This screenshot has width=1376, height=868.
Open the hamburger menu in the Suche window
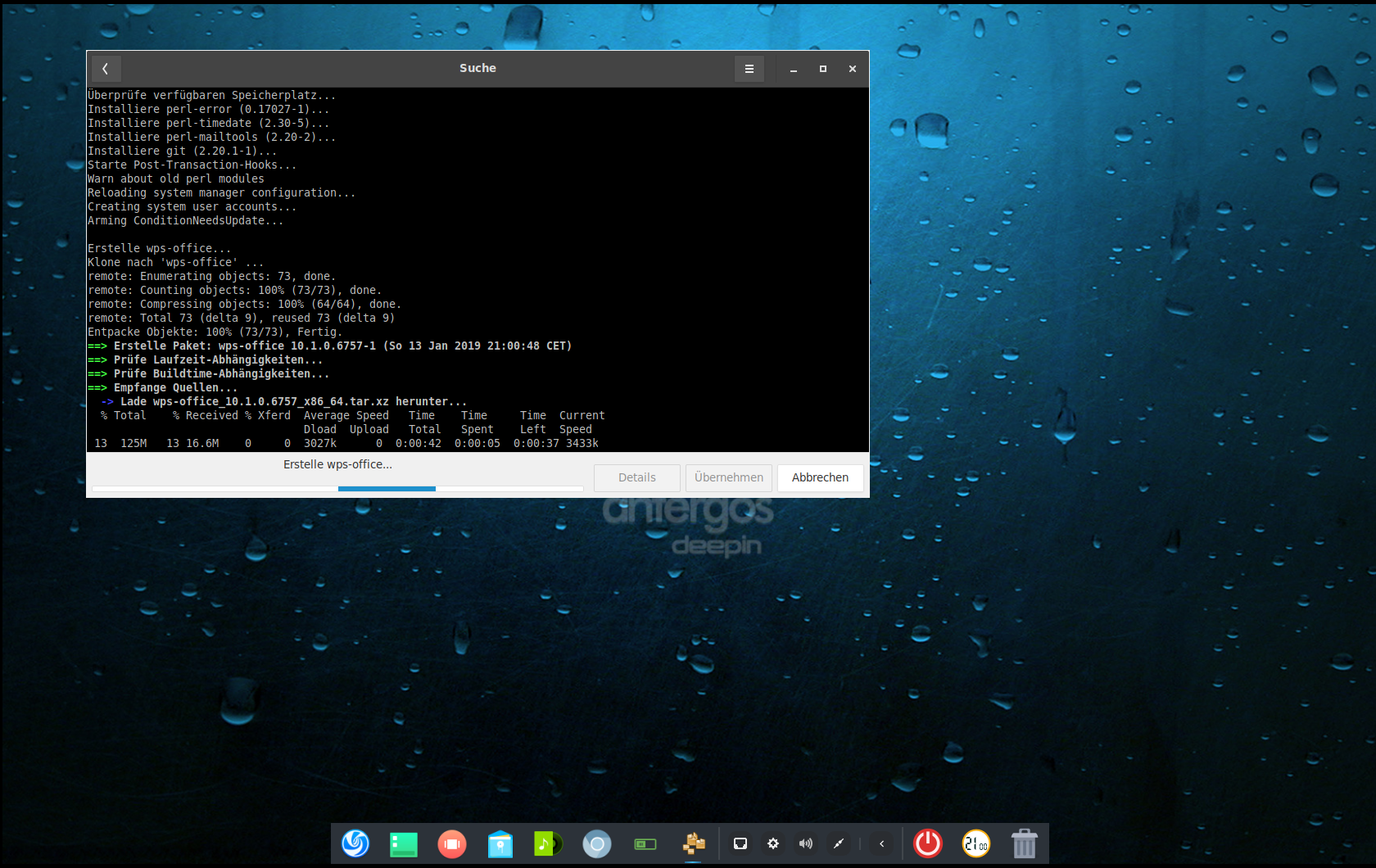(x=749, y=69)
